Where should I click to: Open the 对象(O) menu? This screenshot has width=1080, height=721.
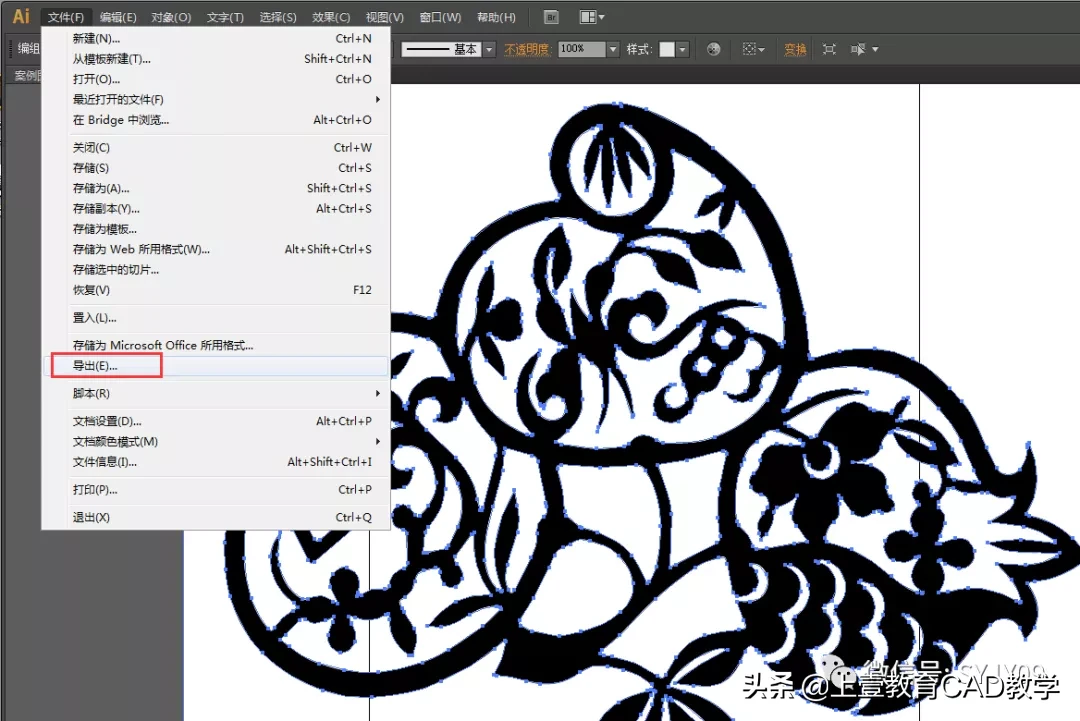point(171,17)
